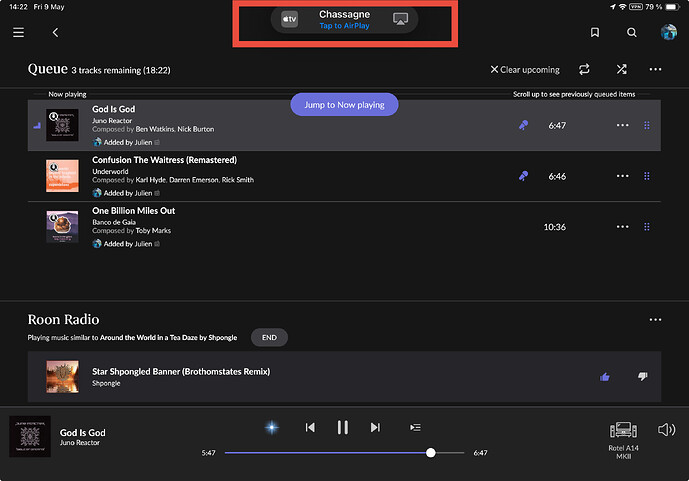This screenshot has width=689, height=481.
Task: Open Rotel A14 MKII zone picker
Action: [x=623, y=440]
